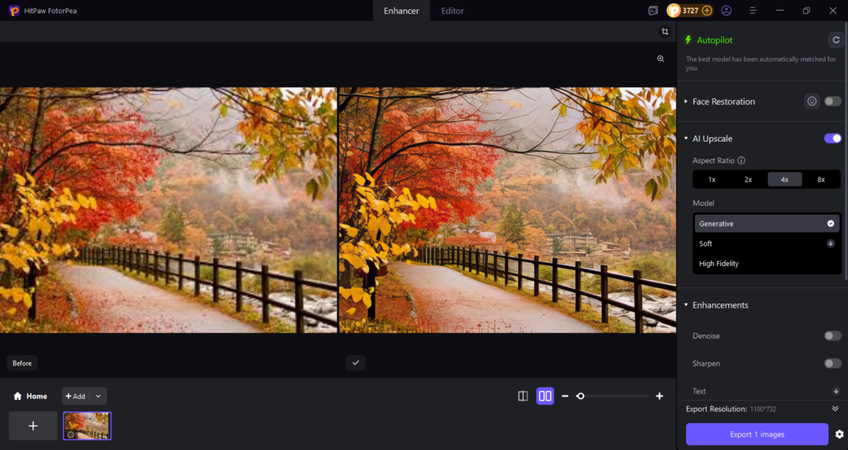Select the 8x upscale option
The height and width of the screenshot is (450, 848).
(821, 180)
